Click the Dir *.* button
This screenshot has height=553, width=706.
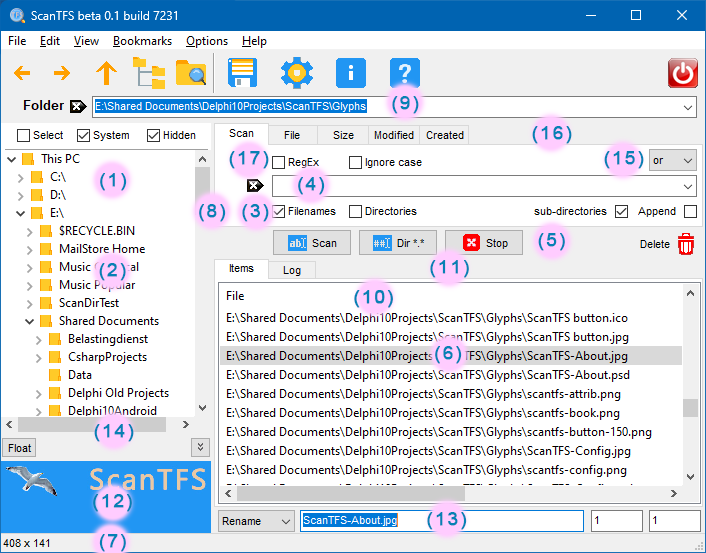pyautogui.click(x=398, y=243)
